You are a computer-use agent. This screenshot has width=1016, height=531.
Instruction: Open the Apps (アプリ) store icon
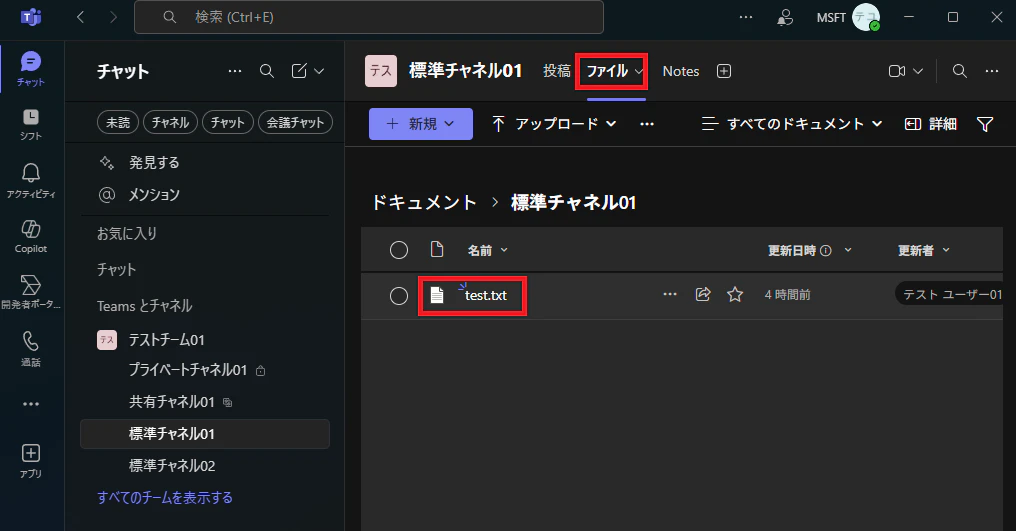(x=30, y=460)
